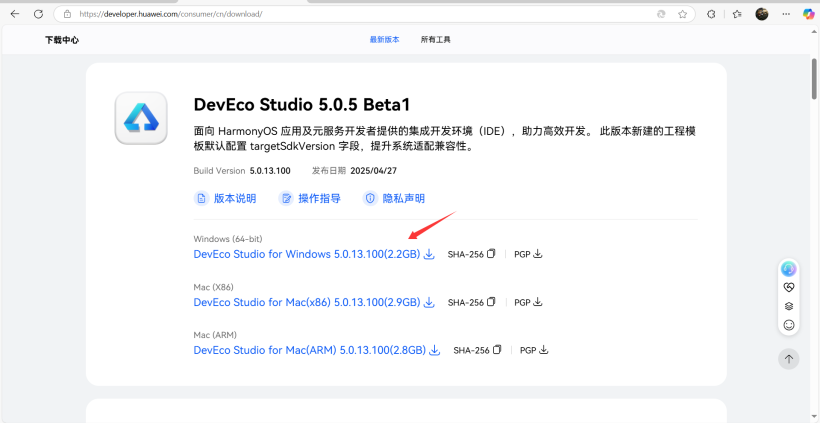Image resolution: width=820 pixels, height=423 pixels.
Task: Click the floating heart-shaped icon
Action: 789,288
